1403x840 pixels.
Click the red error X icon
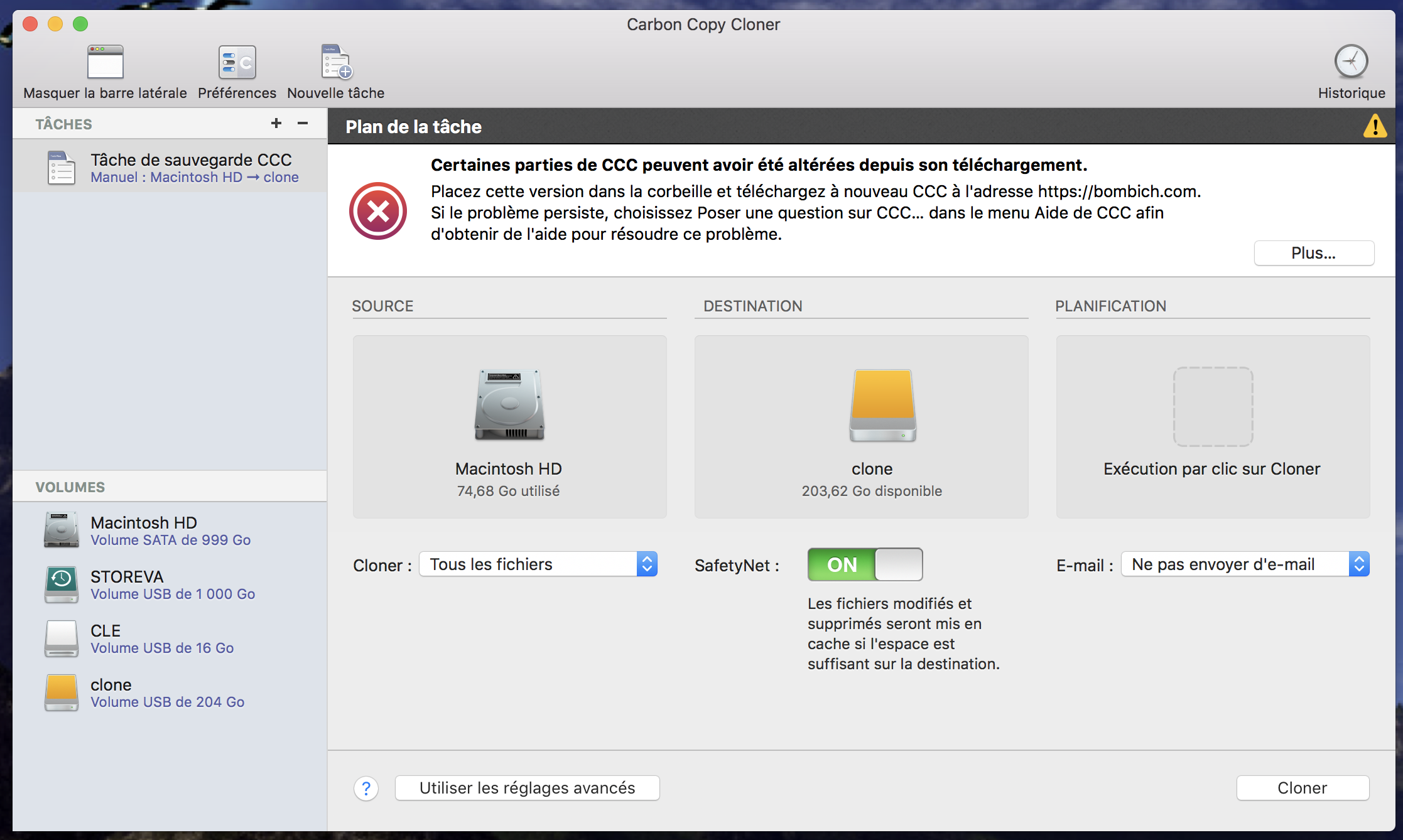click(378, 211)
